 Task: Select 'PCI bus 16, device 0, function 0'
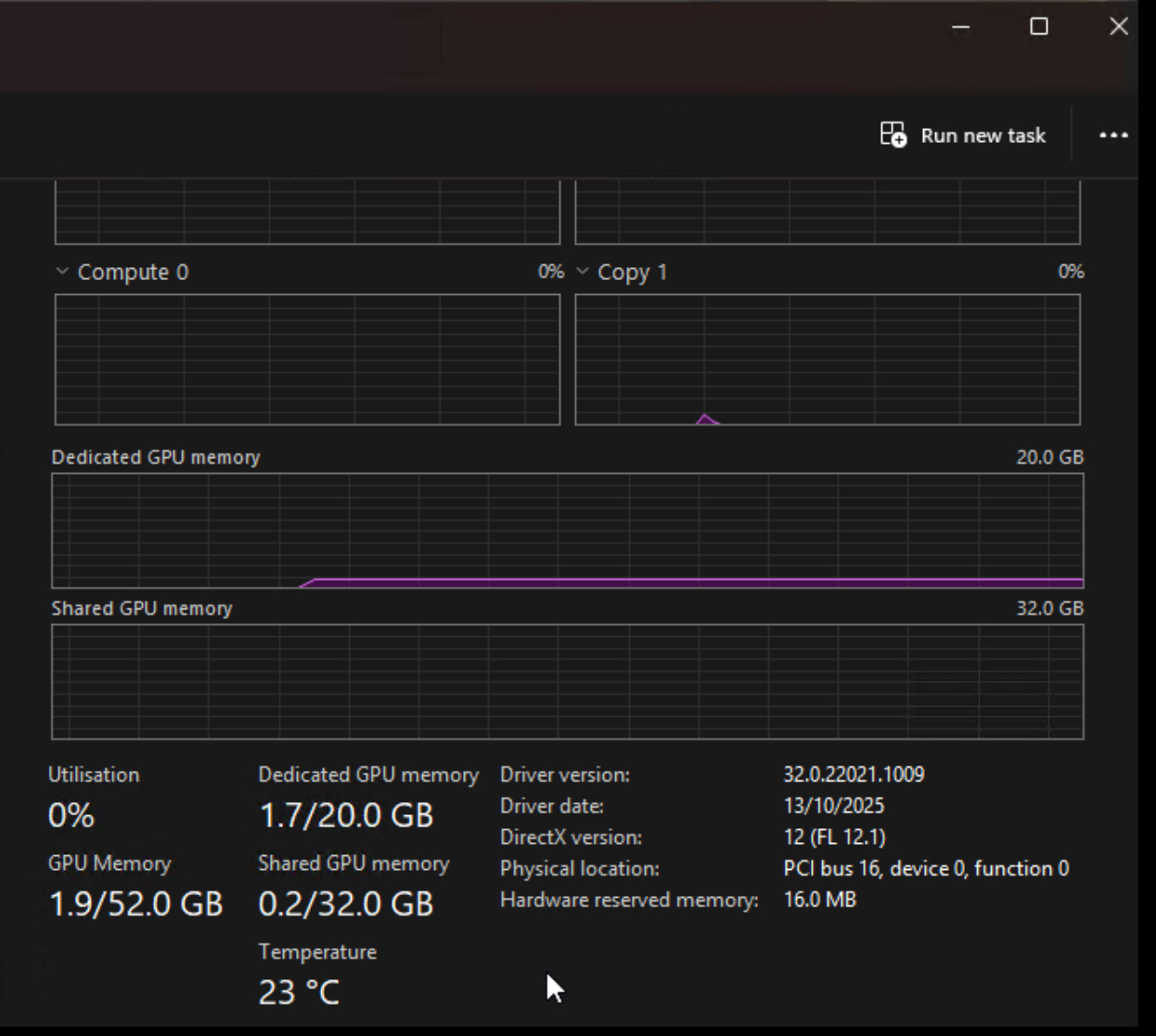click(x=926, y=869)
